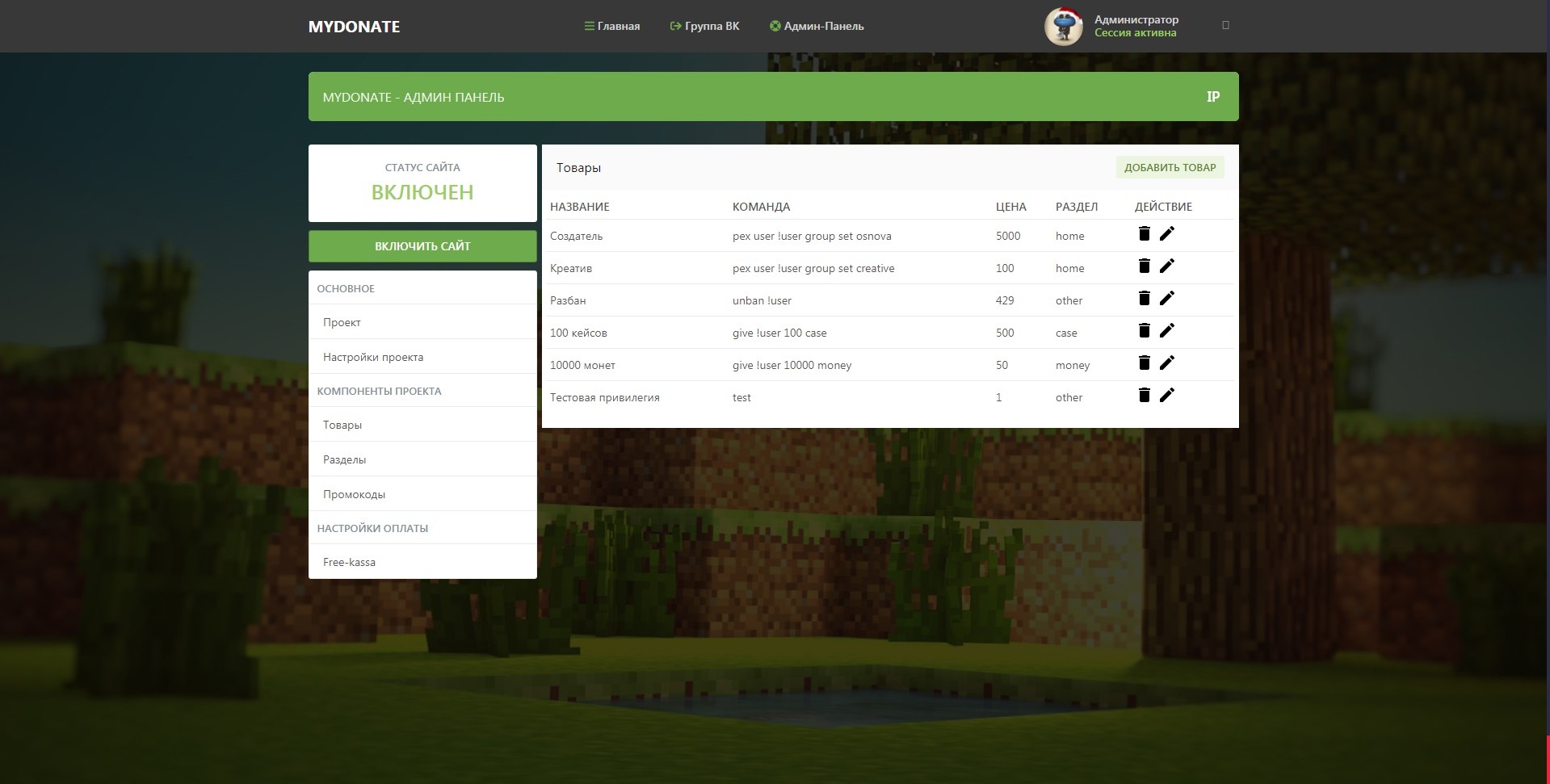Click the administrator avatar image
The width and height of the screenshot is (1550, 784).
[1064, 27]
